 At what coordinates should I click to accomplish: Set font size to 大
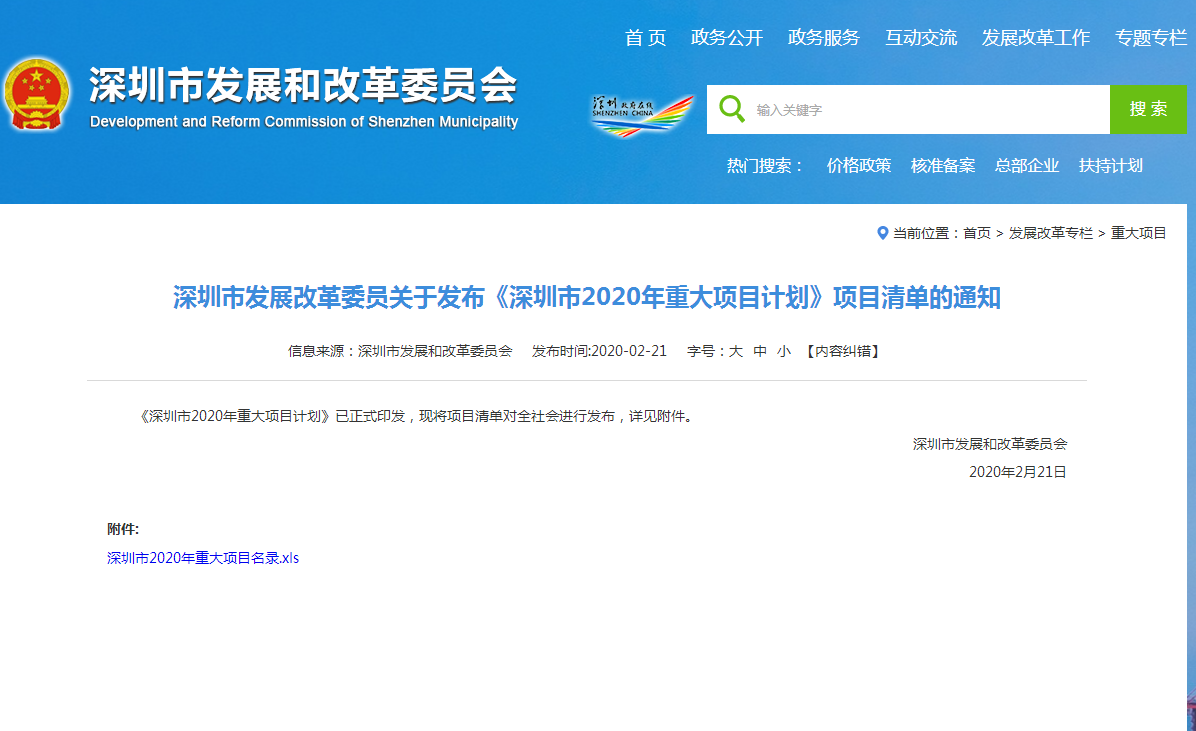(x=735, y=351)
